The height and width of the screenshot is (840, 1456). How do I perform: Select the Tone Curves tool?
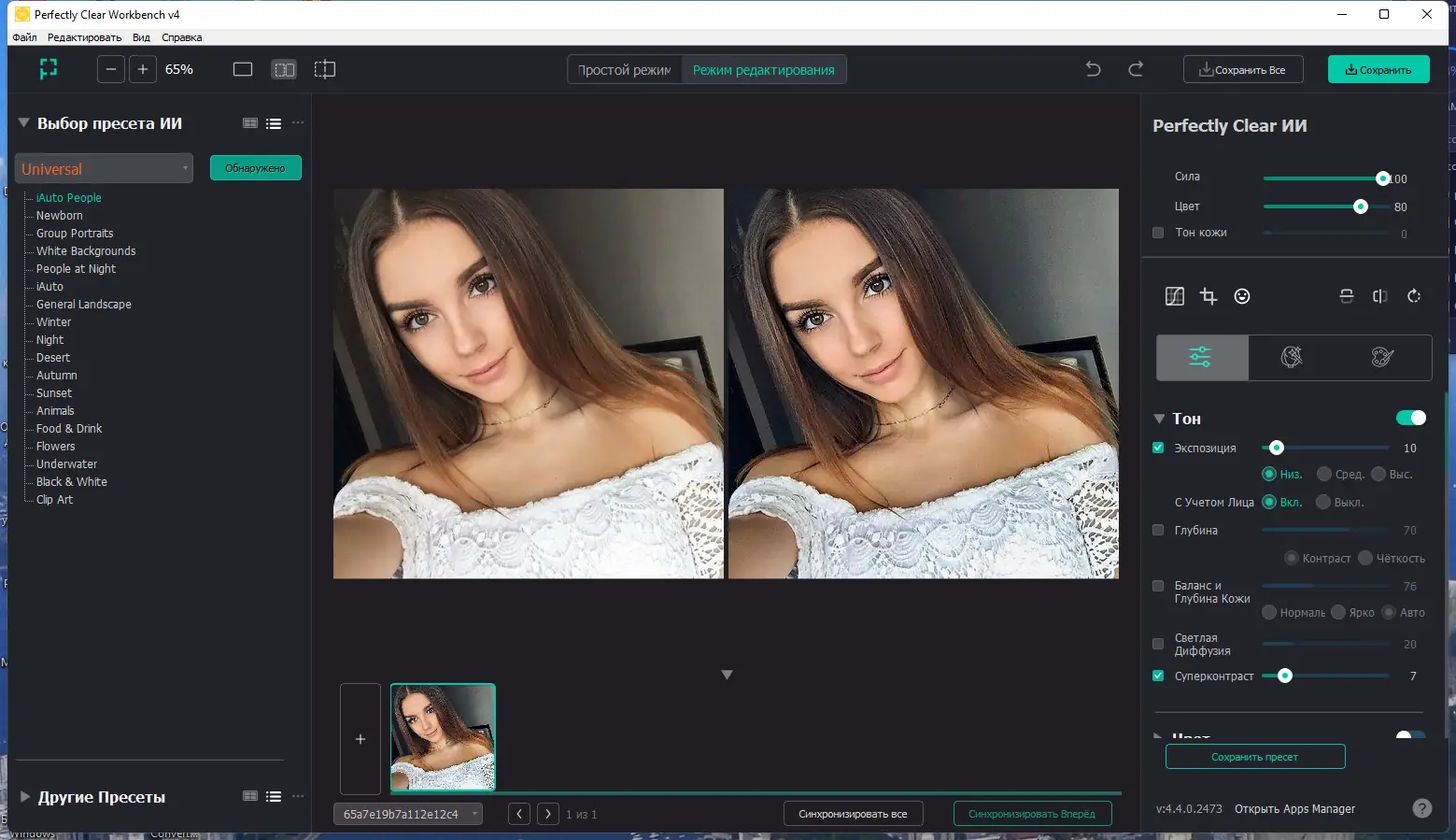(x=1174, y=296)
